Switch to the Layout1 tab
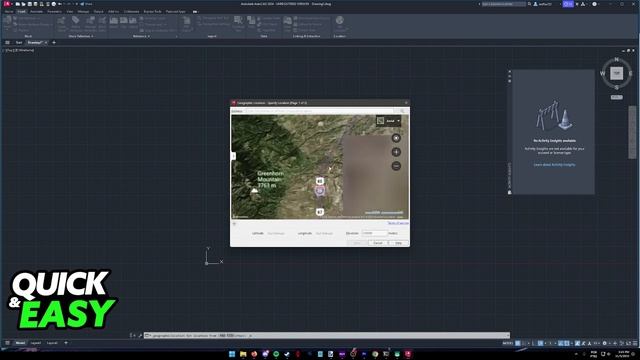640x360 pixels. tap(36, 343)
